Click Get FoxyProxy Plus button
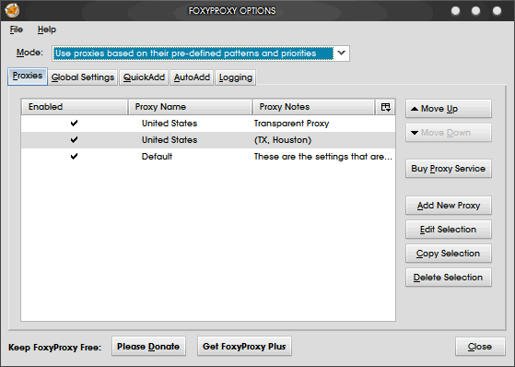 coord(244,347)
